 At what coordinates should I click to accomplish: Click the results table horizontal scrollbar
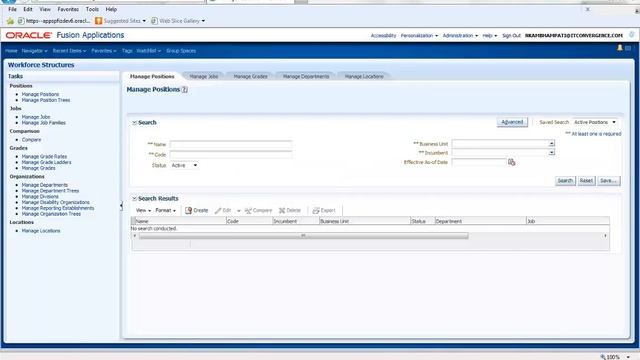point(303,236)
